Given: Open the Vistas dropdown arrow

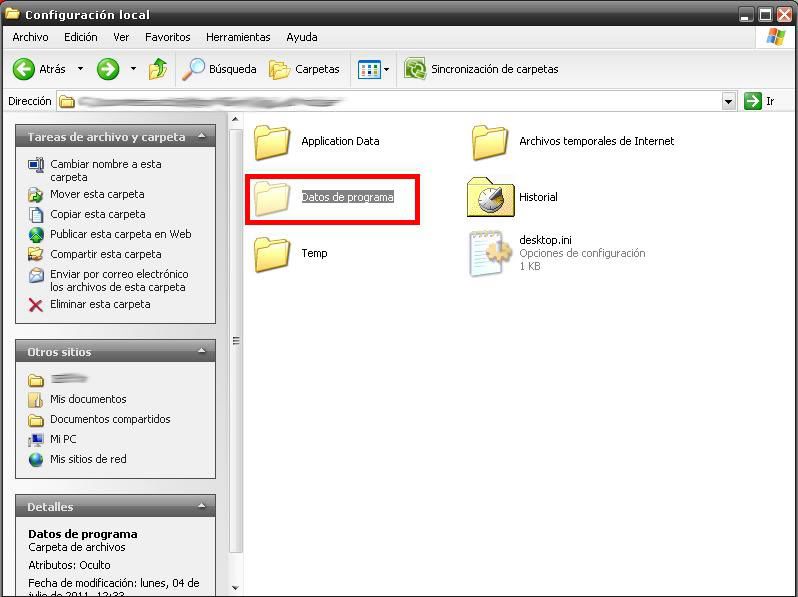Looking at the screenshot, I should point(386,70).
